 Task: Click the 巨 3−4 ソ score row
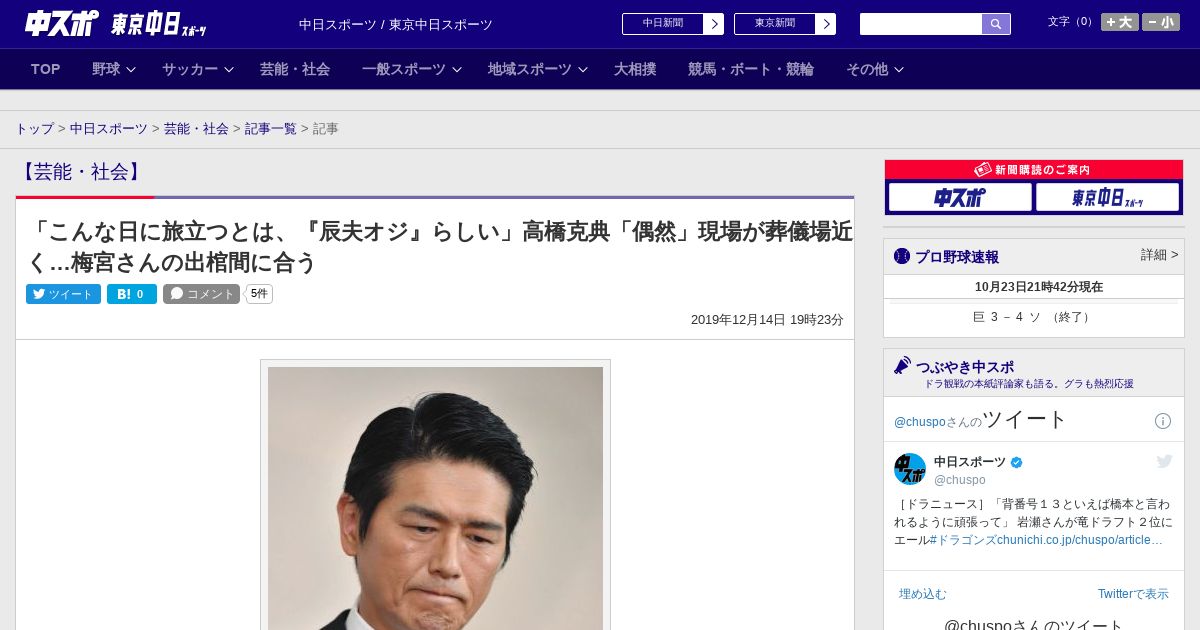[1034, 317]
